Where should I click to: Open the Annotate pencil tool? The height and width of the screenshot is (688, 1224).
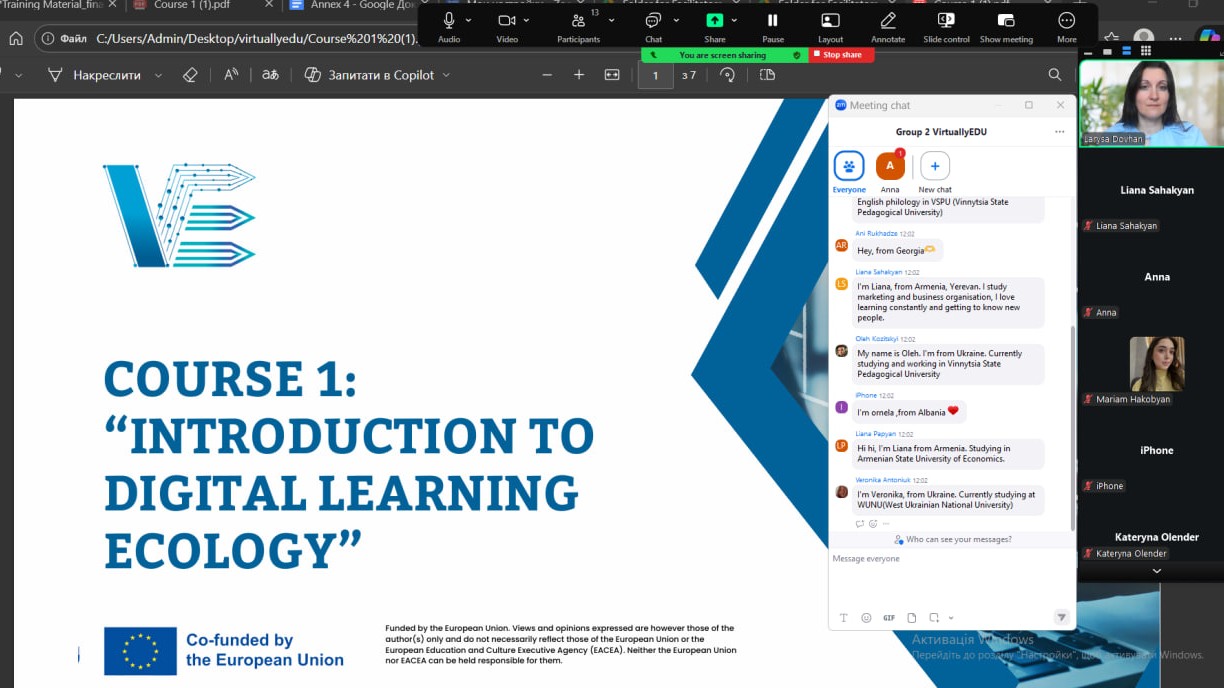[x=887, y=21]
